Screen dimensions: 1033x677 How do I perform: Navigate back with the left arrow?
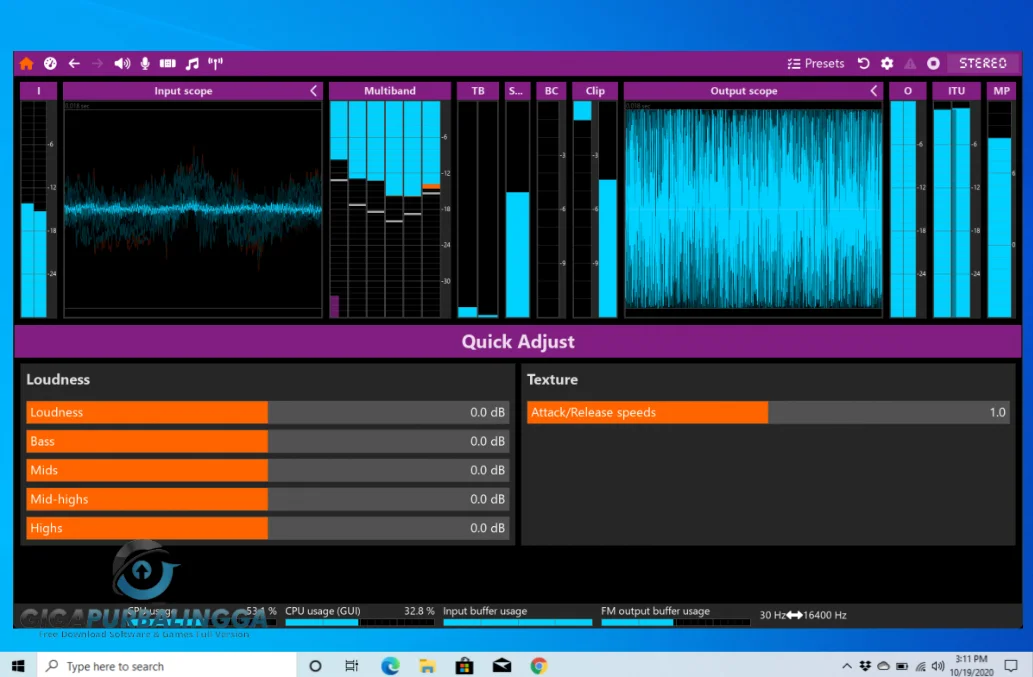(74, 63)
